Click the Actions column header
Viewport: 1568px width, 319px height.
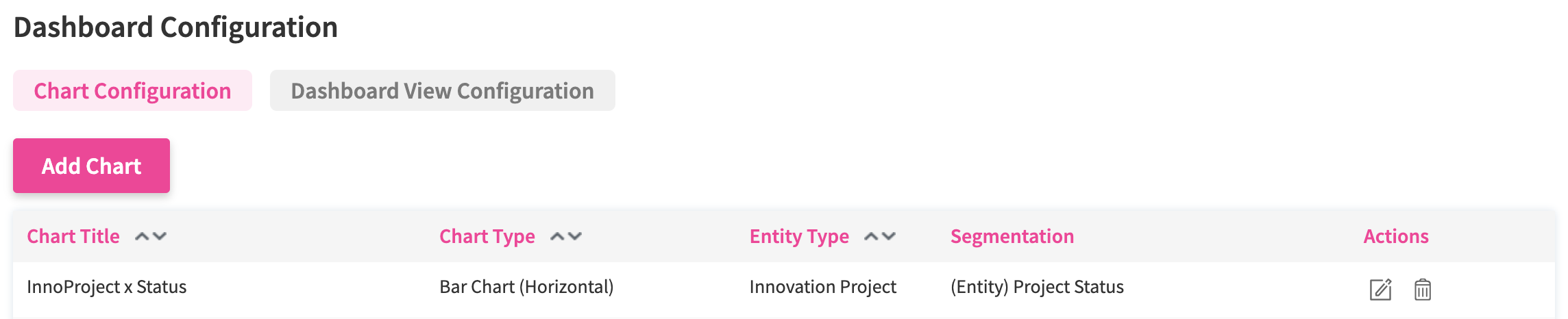(1395, 236)
